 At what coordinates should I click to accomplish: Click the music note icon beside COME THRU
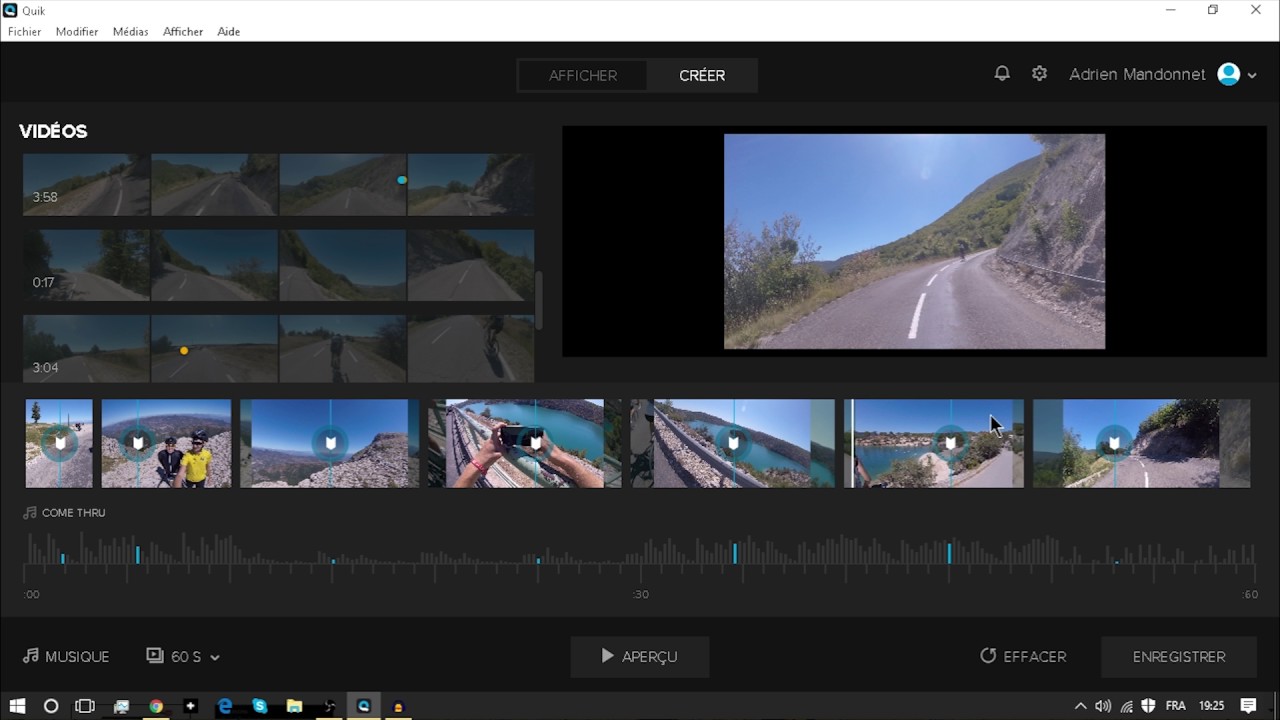click(30, 513)
